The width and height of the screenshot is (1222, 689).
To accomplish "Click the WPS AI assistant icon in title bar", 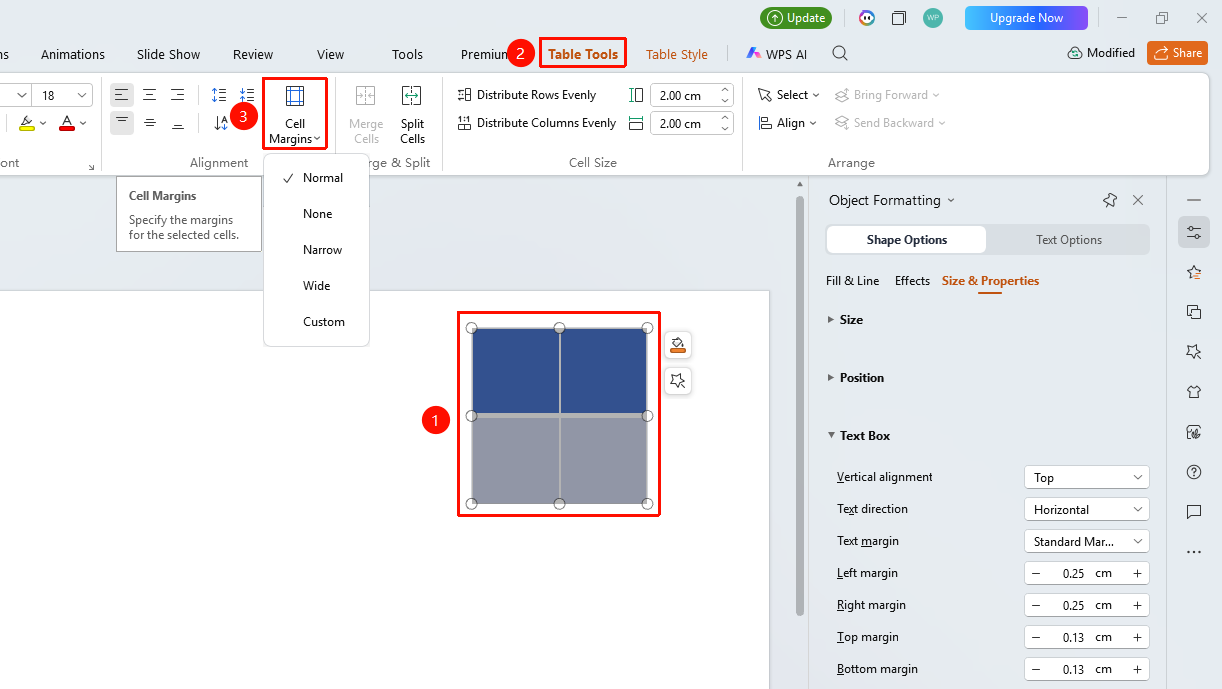I will (866, 18).
